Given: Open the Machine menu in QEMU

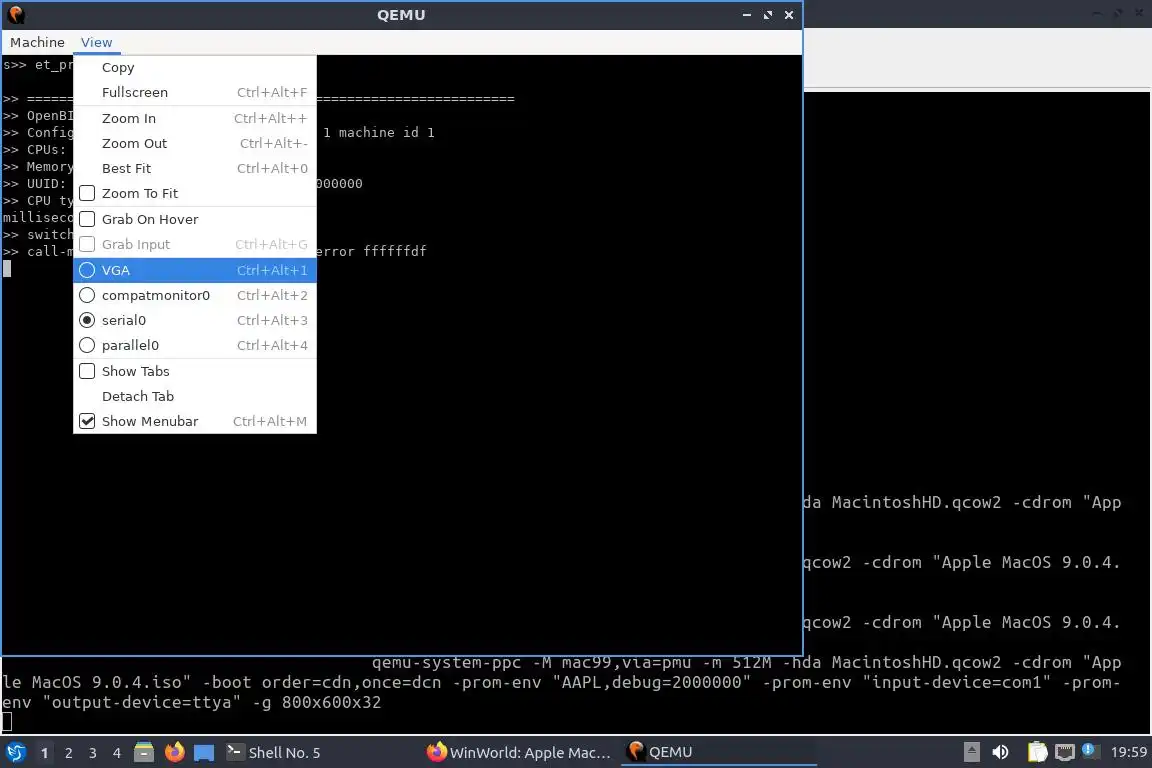Looking at the screenshot, I should coord(37,43).
